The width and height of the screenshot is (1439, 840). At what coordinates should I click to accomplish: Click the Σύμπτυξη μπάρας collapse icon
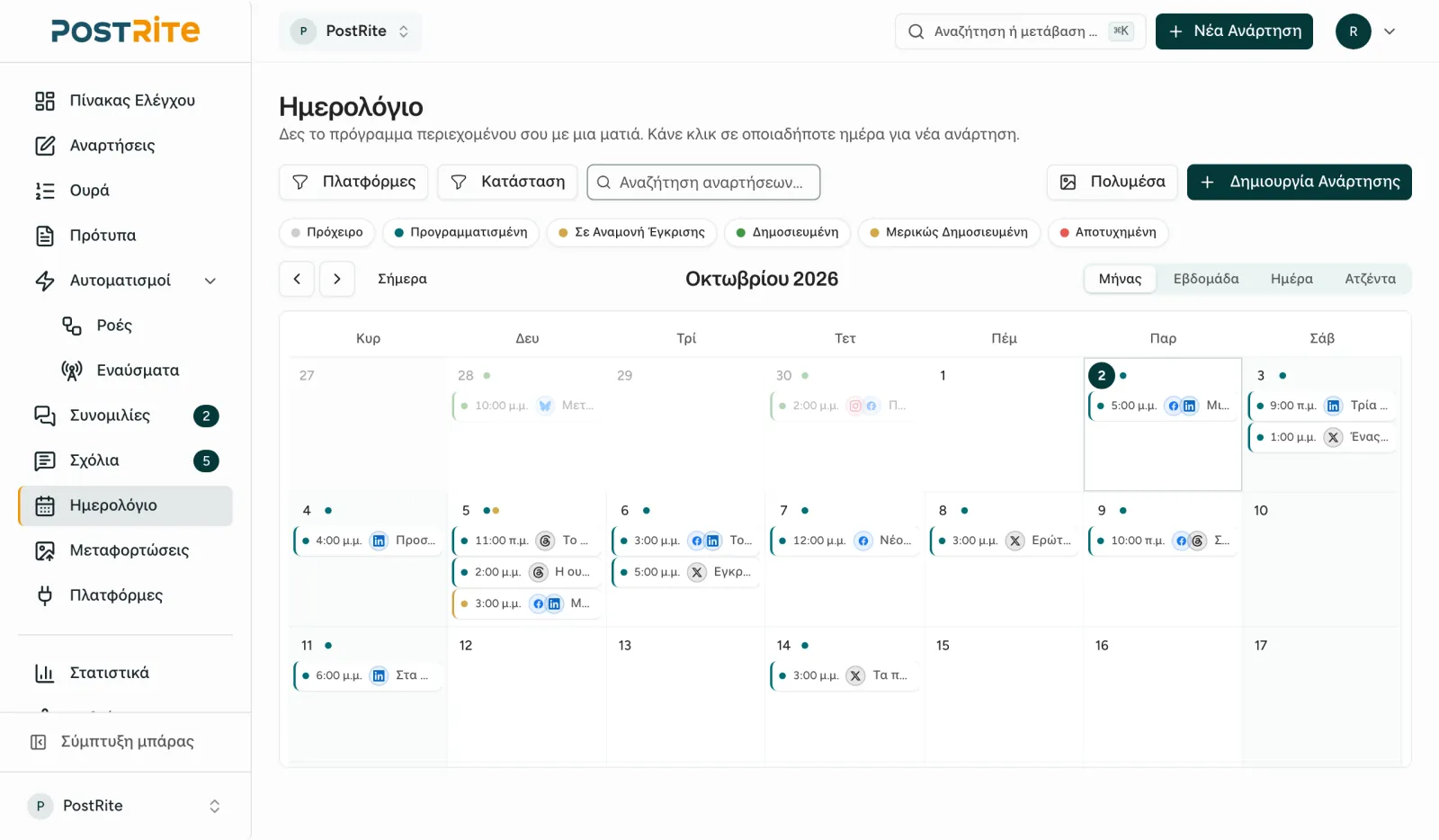38,742
